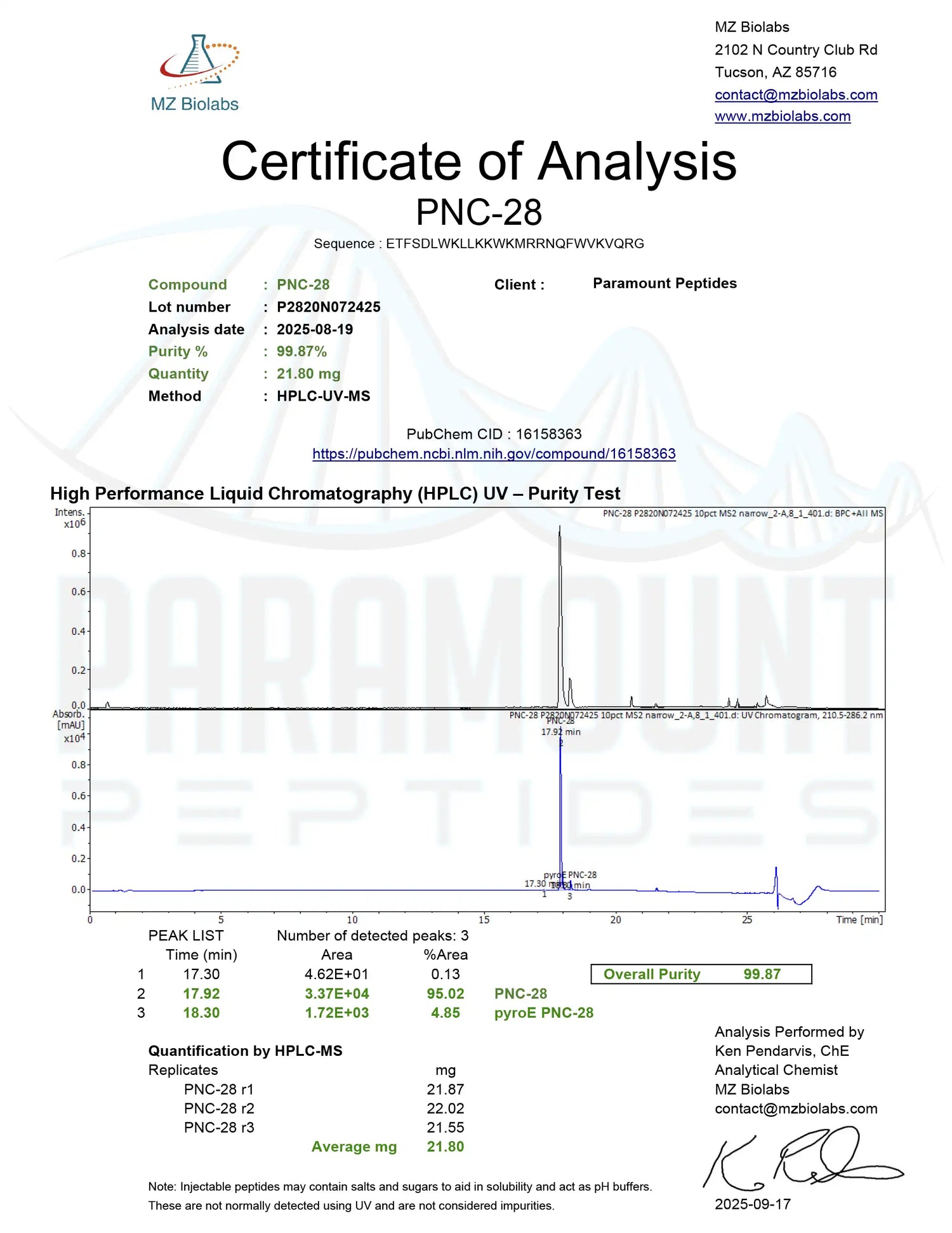Click the pyroE PNC-28 label in chromatogram
The height and width of the screenshot is (1233, 952).
[x=570, y=875]
